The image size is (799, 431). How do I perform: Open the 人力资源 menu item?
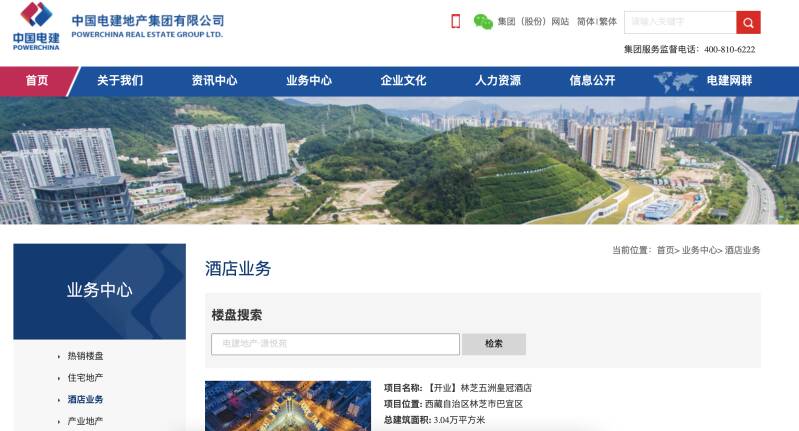498,80
